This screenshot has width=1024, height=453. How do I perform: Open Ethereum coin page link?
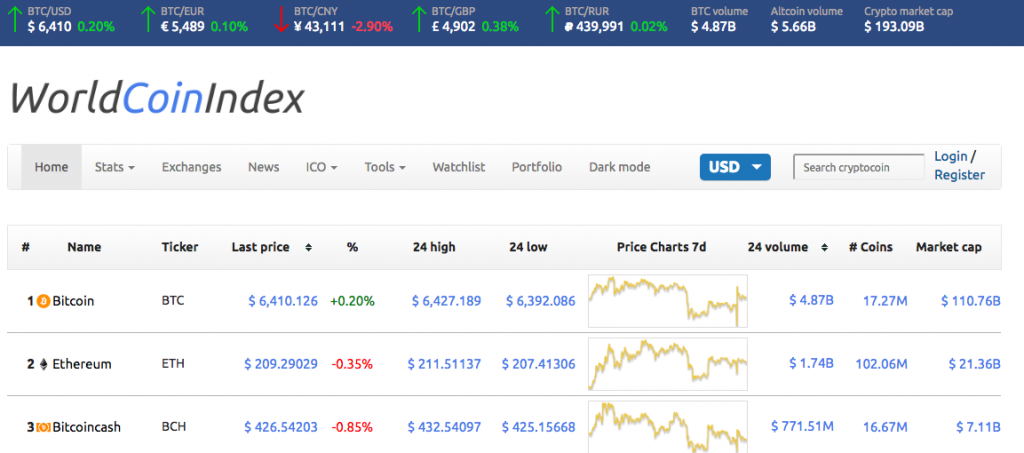coord(82,364)
